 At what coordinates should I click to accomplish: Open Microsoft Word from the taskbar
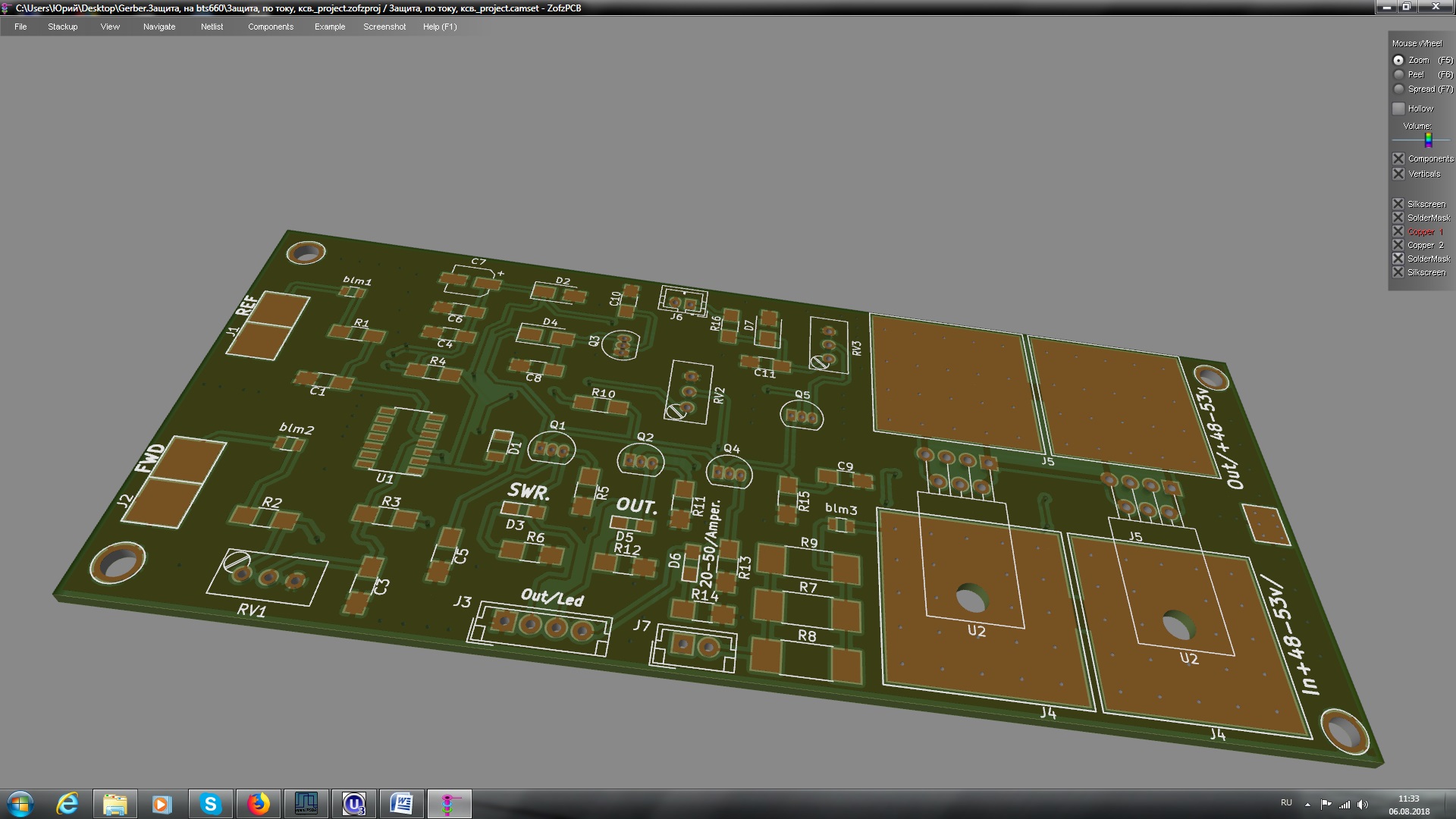(x=401, y=804)
